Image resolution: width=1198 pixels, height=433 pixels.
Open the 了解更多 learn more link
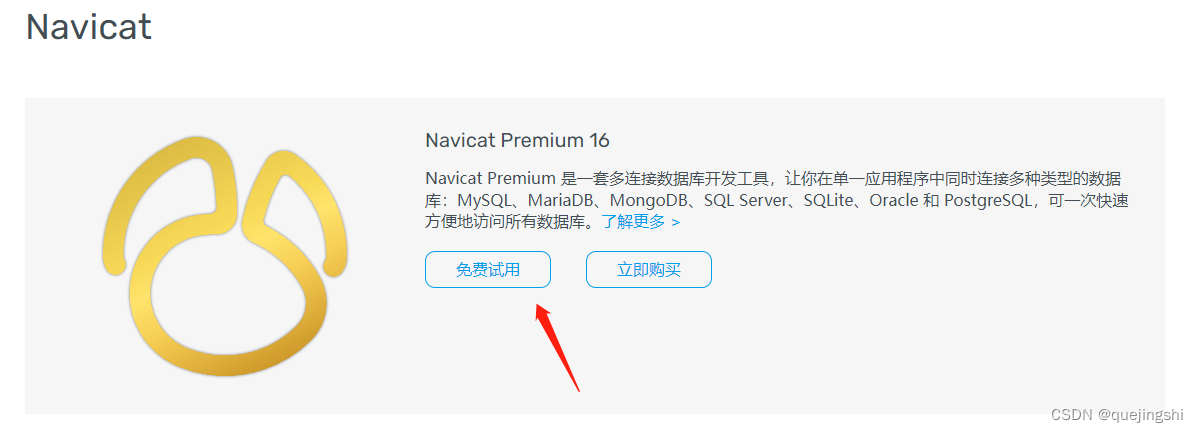point(634,222)
